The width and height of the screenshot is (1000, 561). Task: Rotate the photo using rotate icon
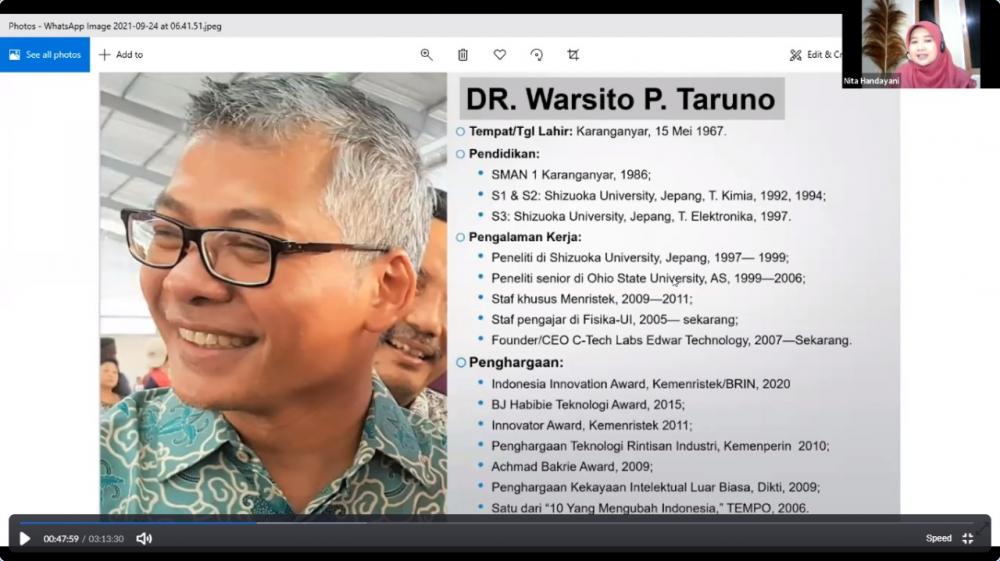pyautogui.click(x=536, y=55)
